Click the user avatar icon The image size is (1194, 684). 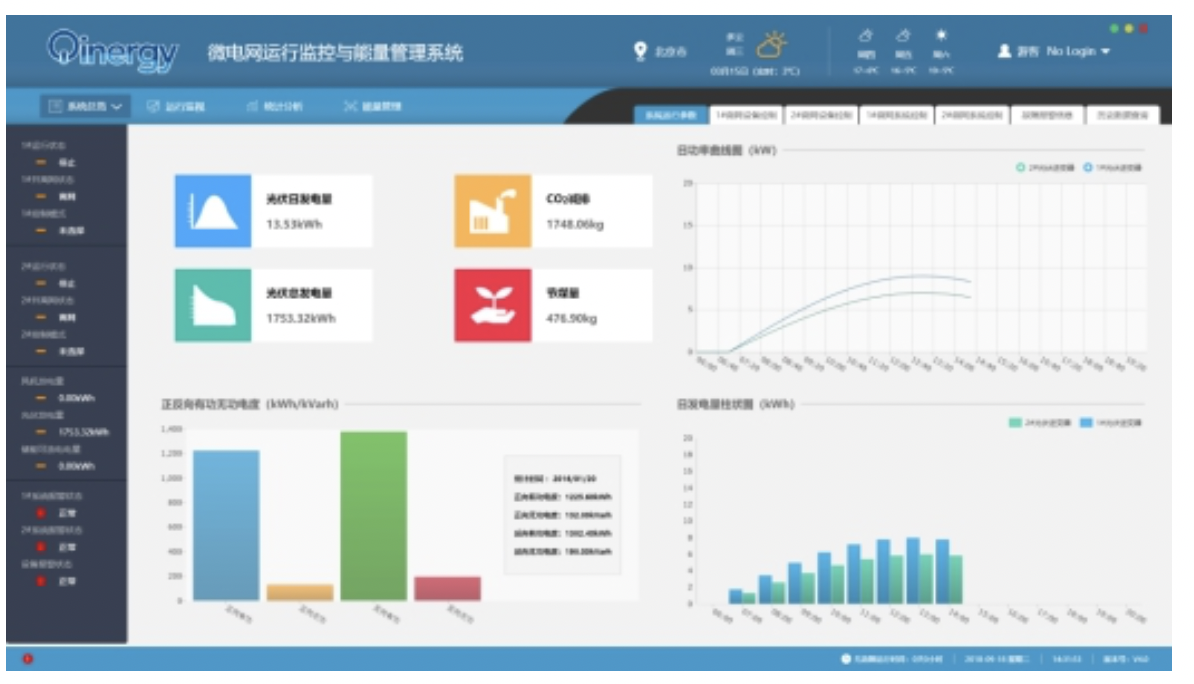tap(1004, 51)
